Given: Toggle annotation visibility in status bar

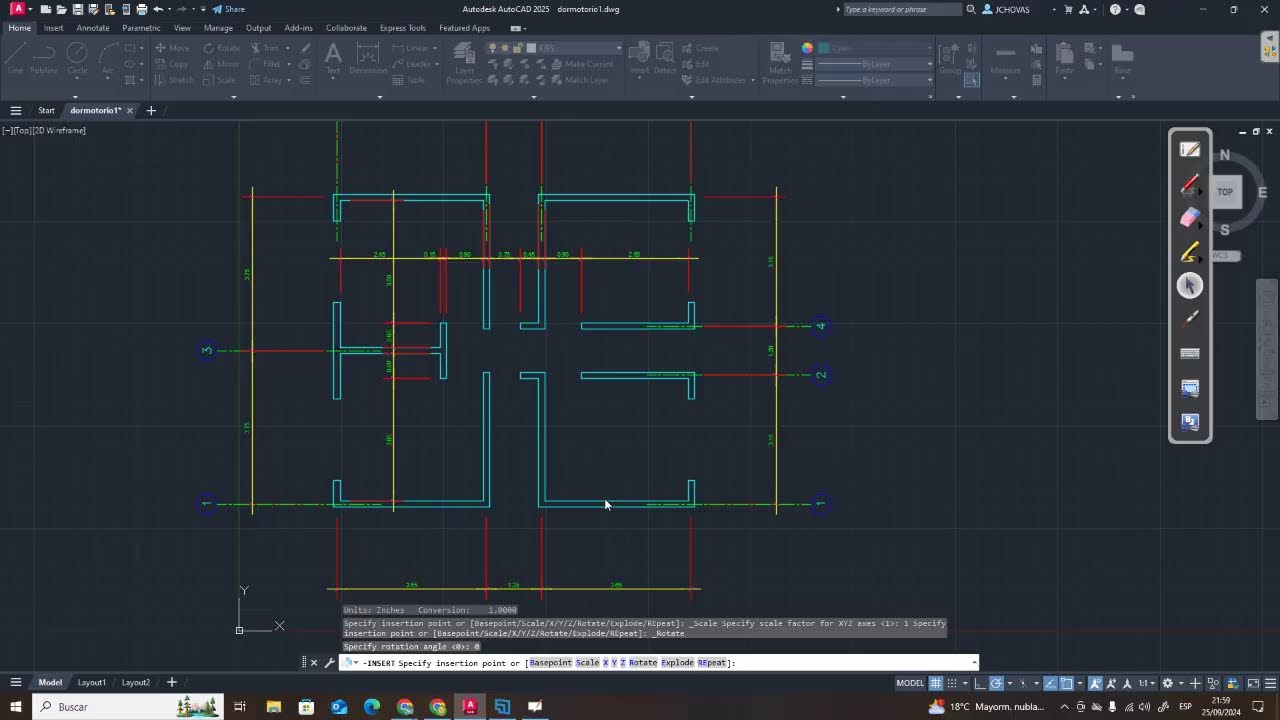Looking at the screenshot, I should pyautogui.click(x=1096, y=683).
